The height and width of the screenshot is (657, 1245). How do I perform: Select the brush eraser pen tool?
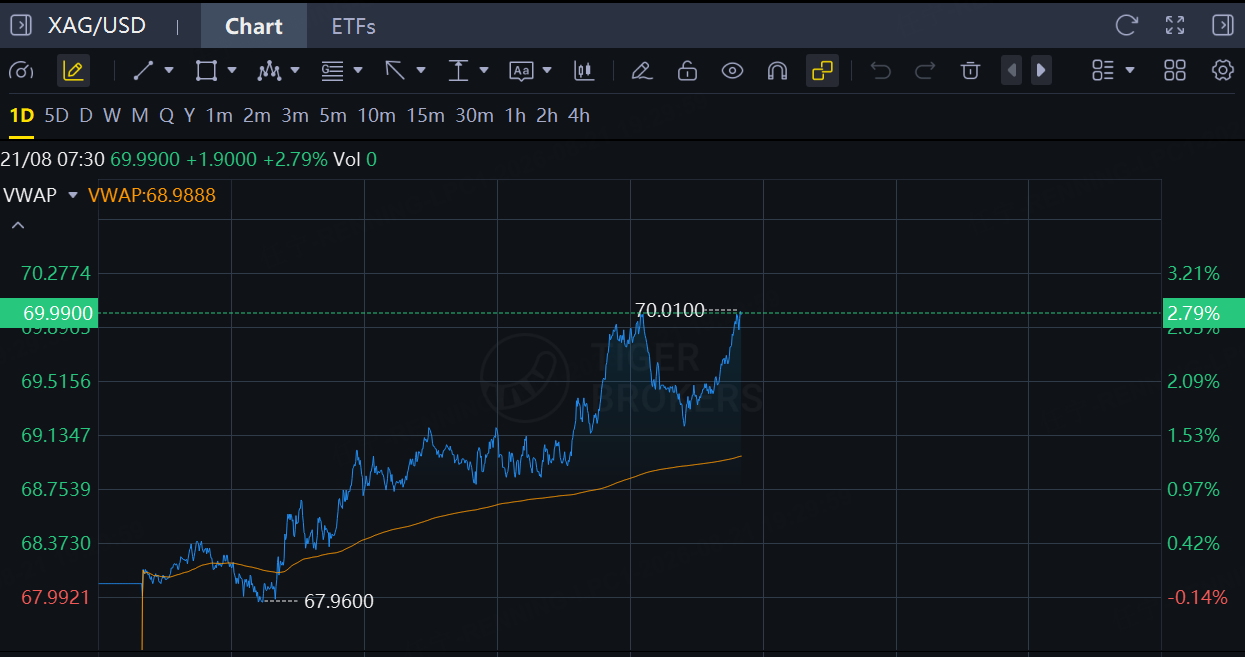642,70
